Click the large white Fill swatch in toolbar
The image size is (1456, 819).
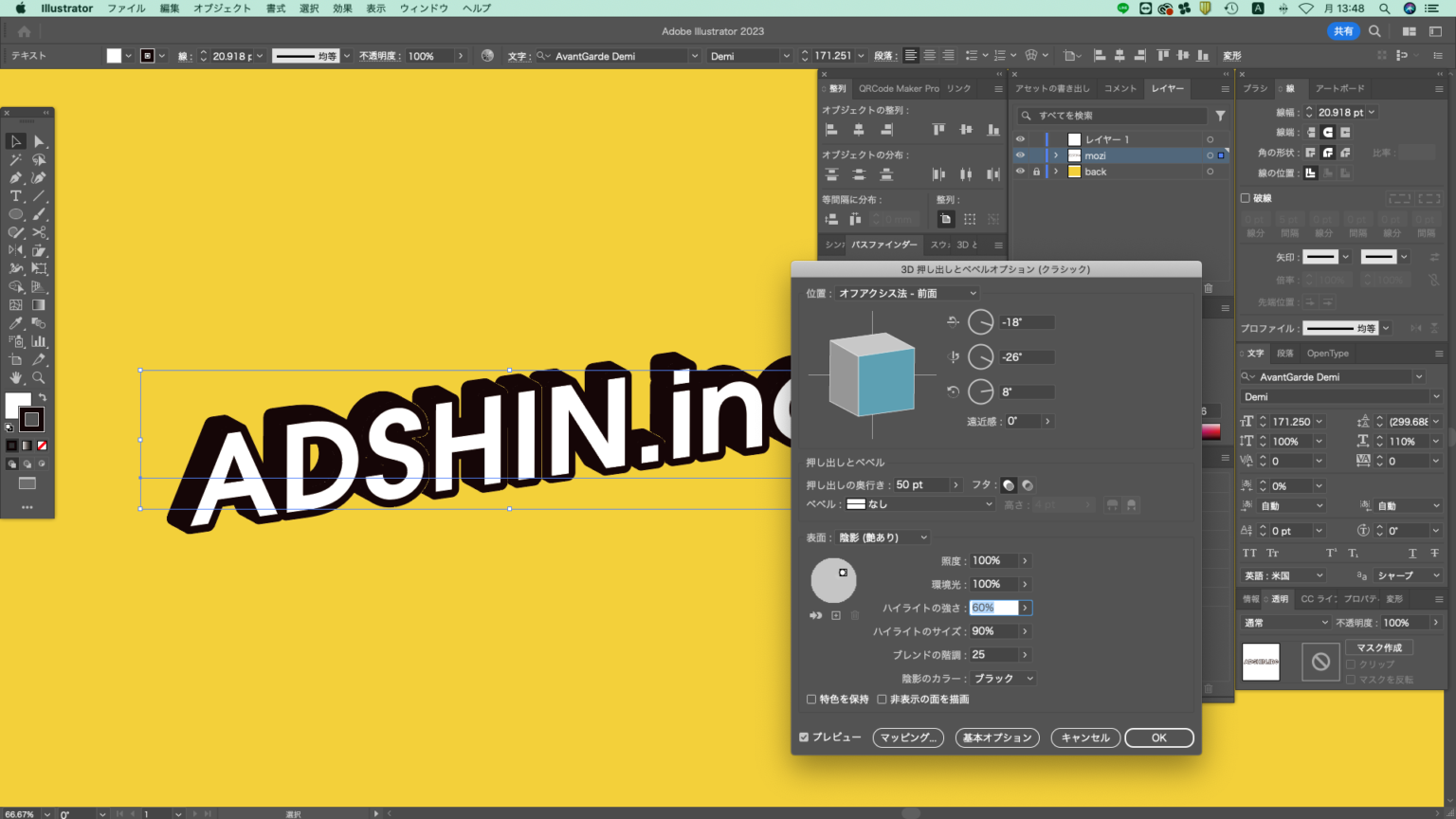coord(17,405)
